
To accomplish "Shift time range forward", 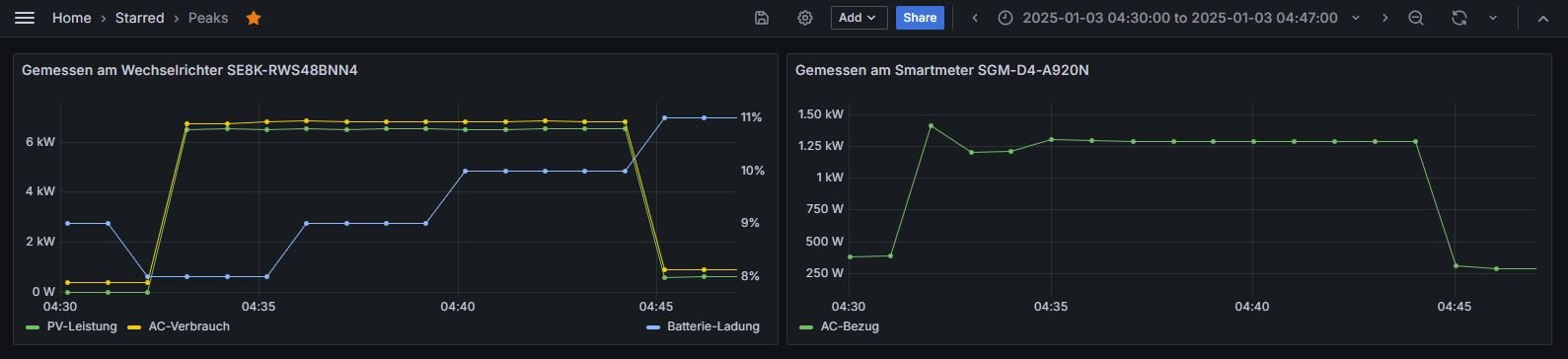I will pyautogui.click(x=1384, y=18).
